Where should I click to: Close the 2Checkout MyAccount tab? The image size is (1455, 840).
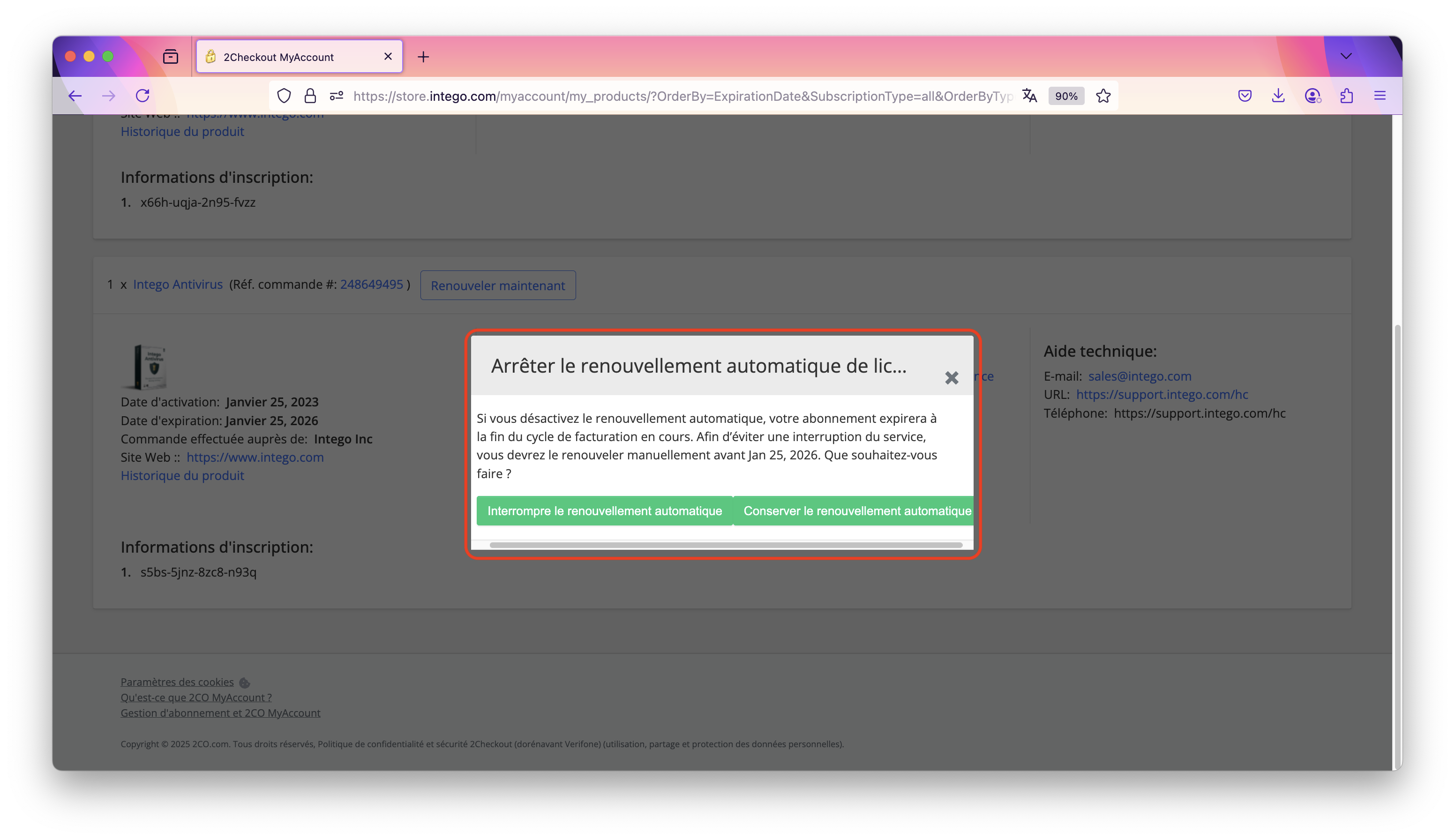tap(388, 57)
